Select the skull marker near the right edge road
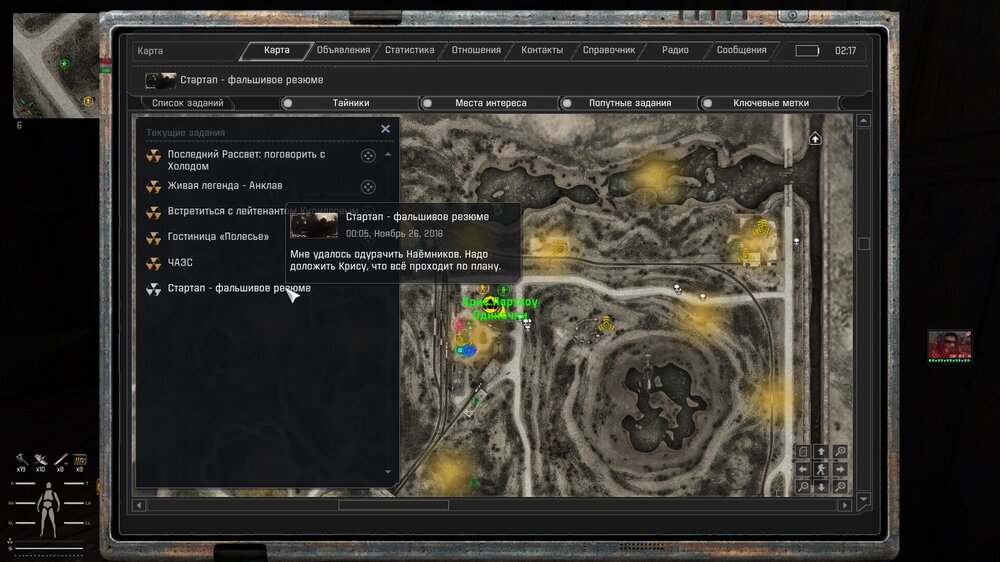 point(797,241)
